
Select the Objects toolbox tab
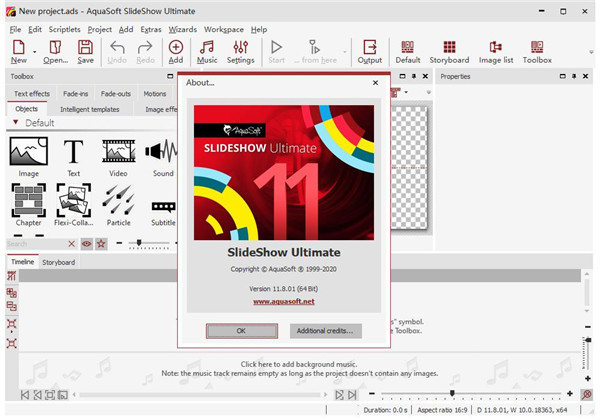click(26, 109)
